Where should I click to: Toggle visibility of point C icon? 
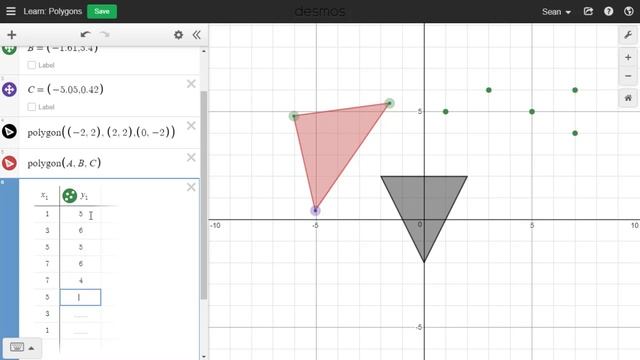pyautogui.click(x=9, y=89)
